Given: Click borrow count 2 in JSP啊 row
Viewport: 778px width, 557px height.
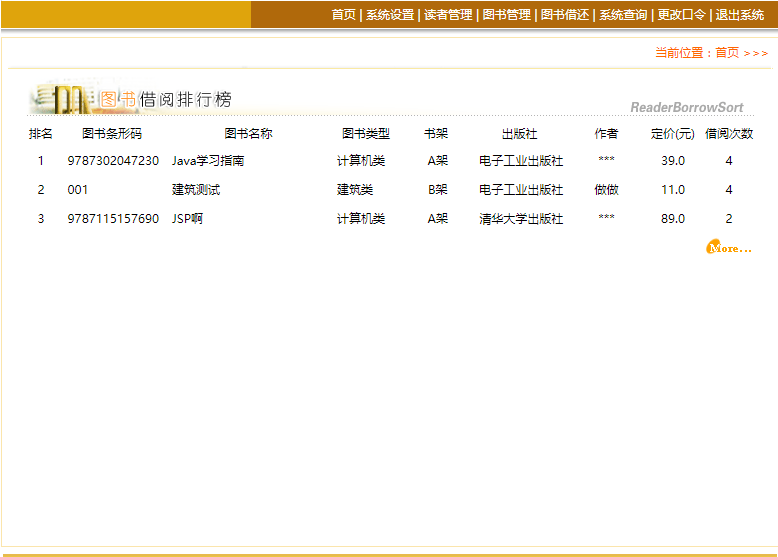Looking at the screenshot, I should pyautogui.click(x=728, y=219).
